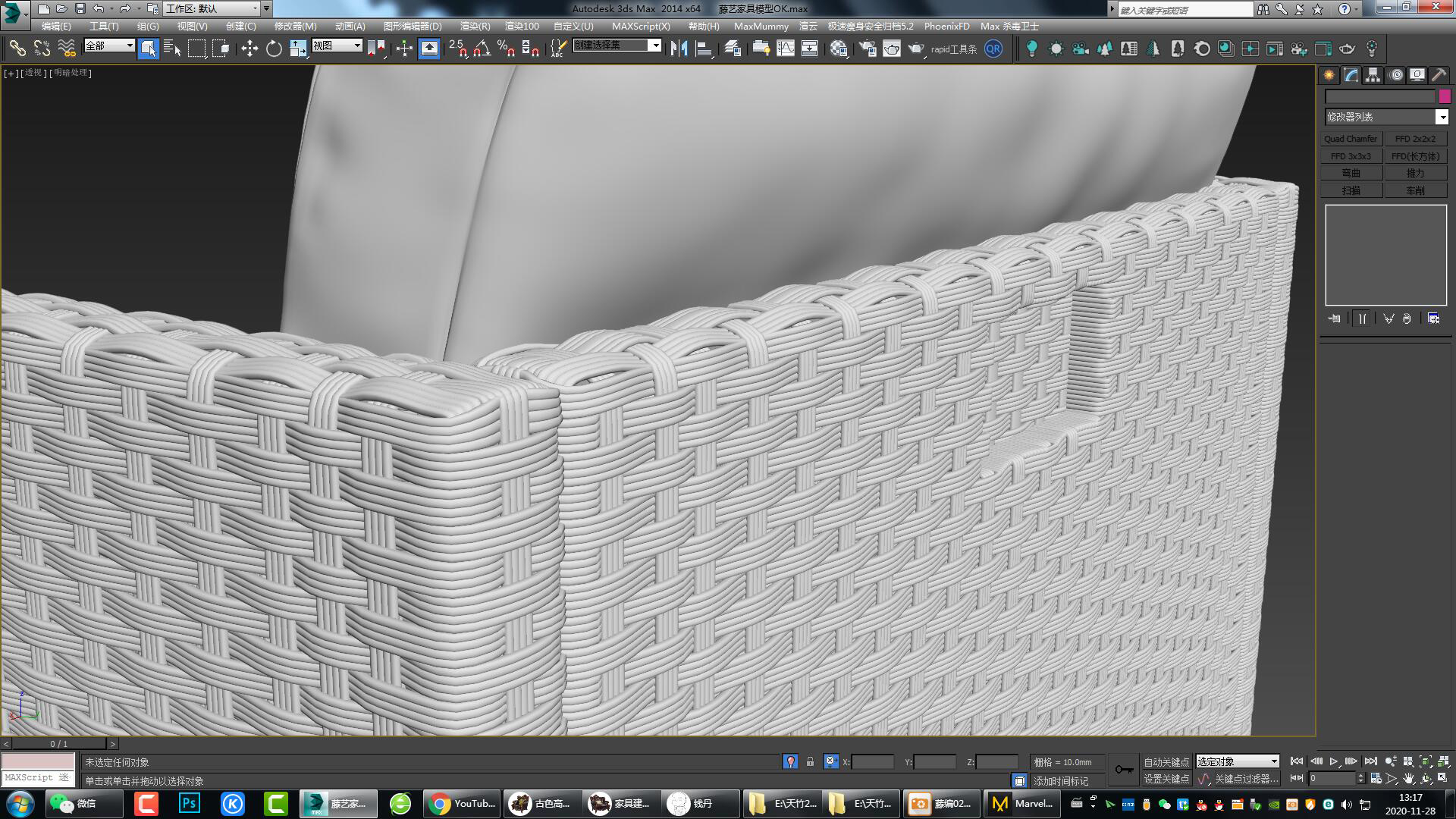Click the Mirror tool icon
This screenshot has height=819, width=1456.
point(679,49)
